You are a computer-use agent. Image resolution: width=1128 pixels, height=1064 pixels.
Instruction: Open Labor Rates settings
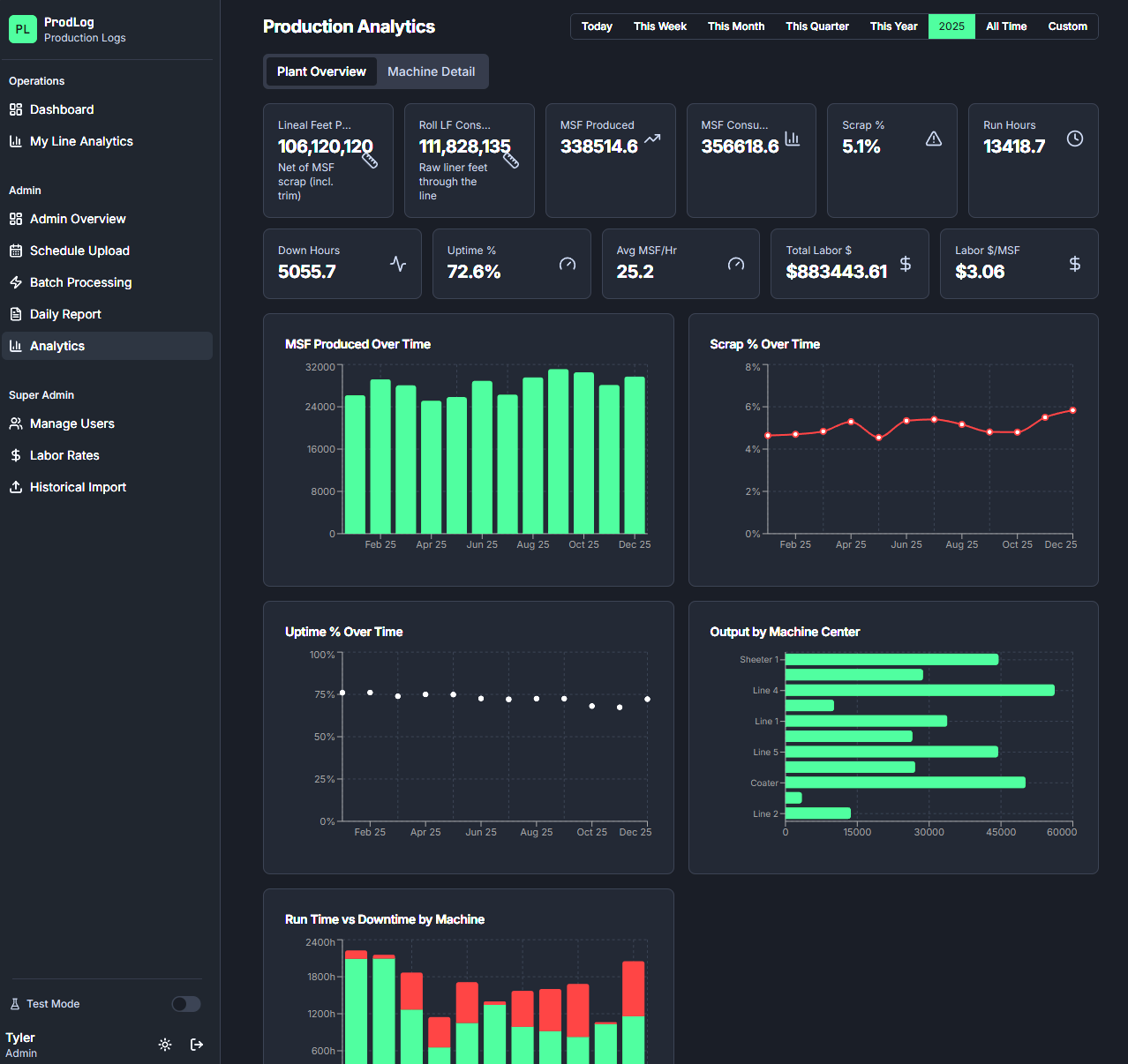(x=107, y=455)
